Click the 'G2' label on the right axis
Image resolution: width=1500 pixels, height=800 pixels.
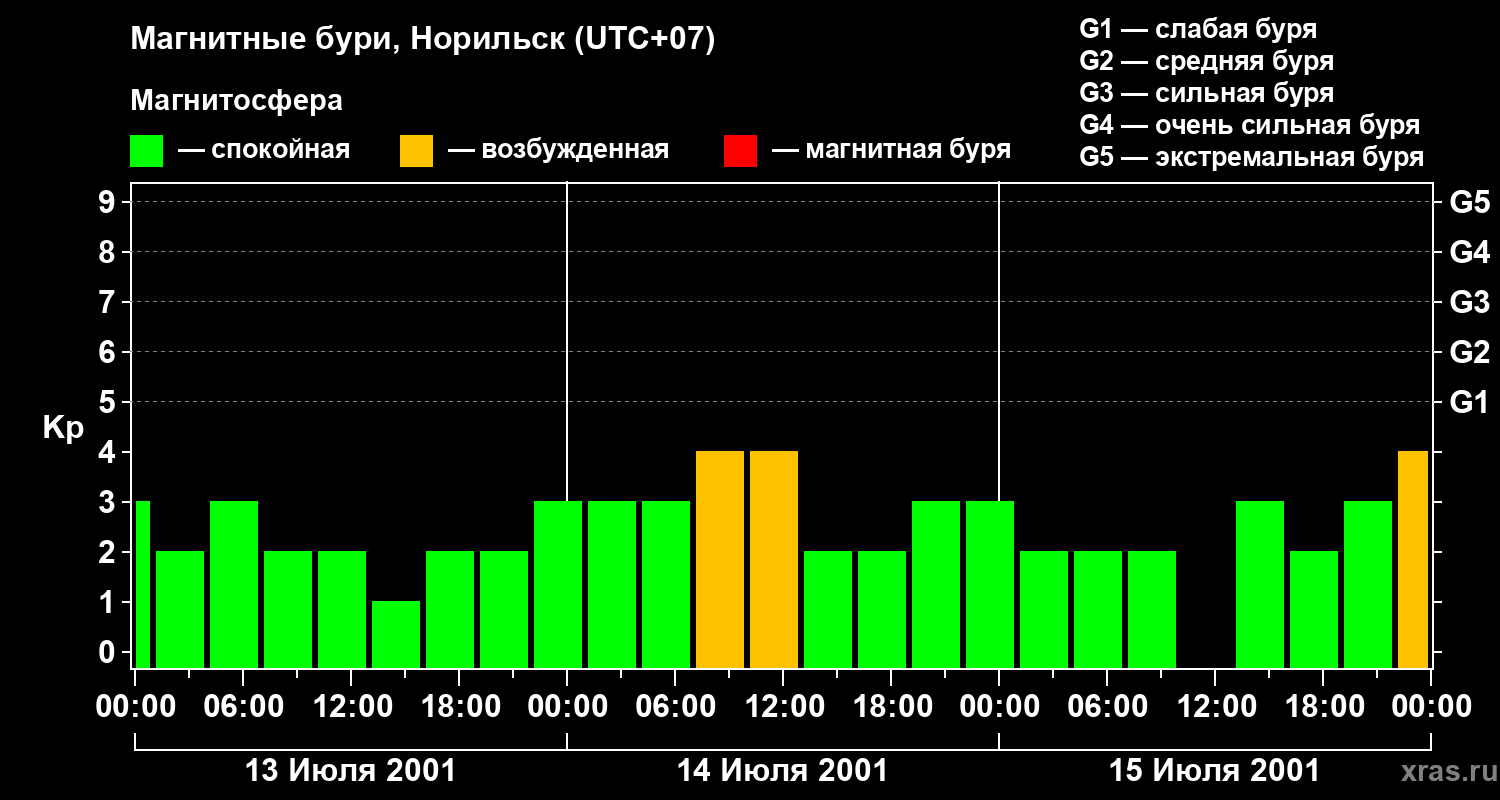point(1469,352)
